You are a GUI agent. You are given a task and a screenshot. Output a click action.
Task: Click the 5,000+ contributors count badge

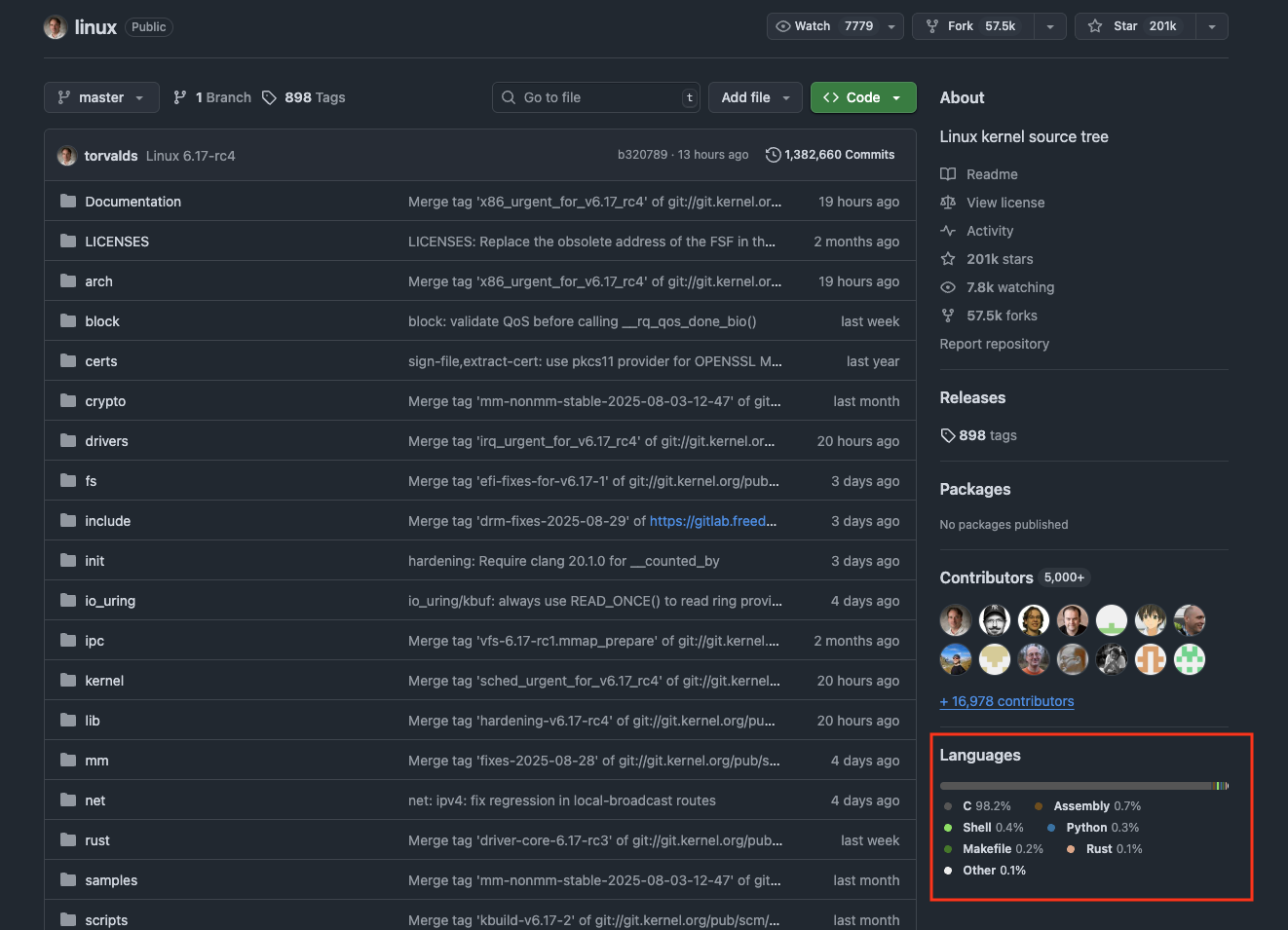(x=1064, y=577)
